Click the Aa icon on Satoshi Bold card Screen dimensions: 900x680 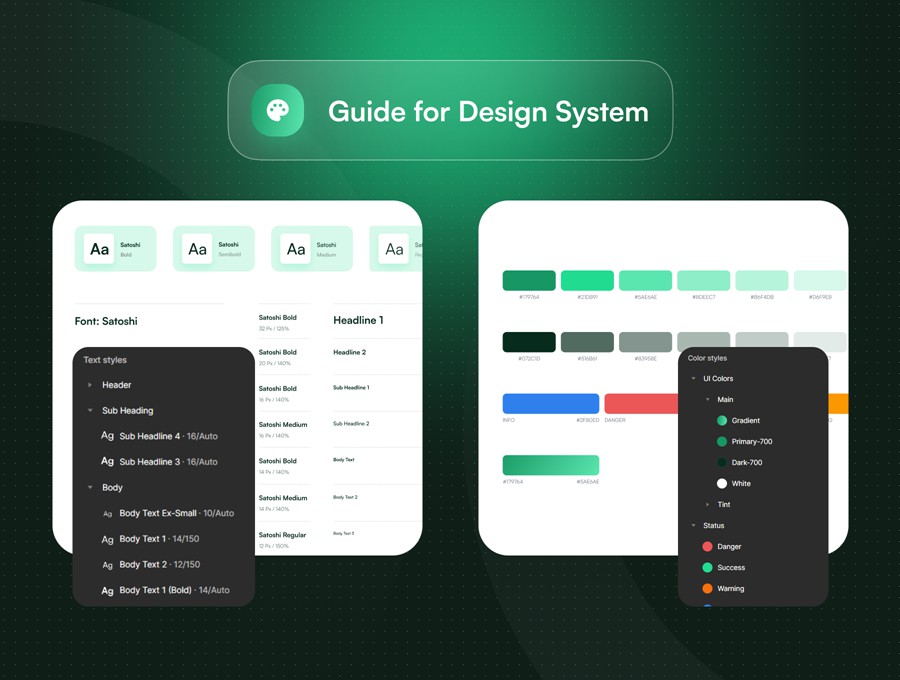point(100,249)
